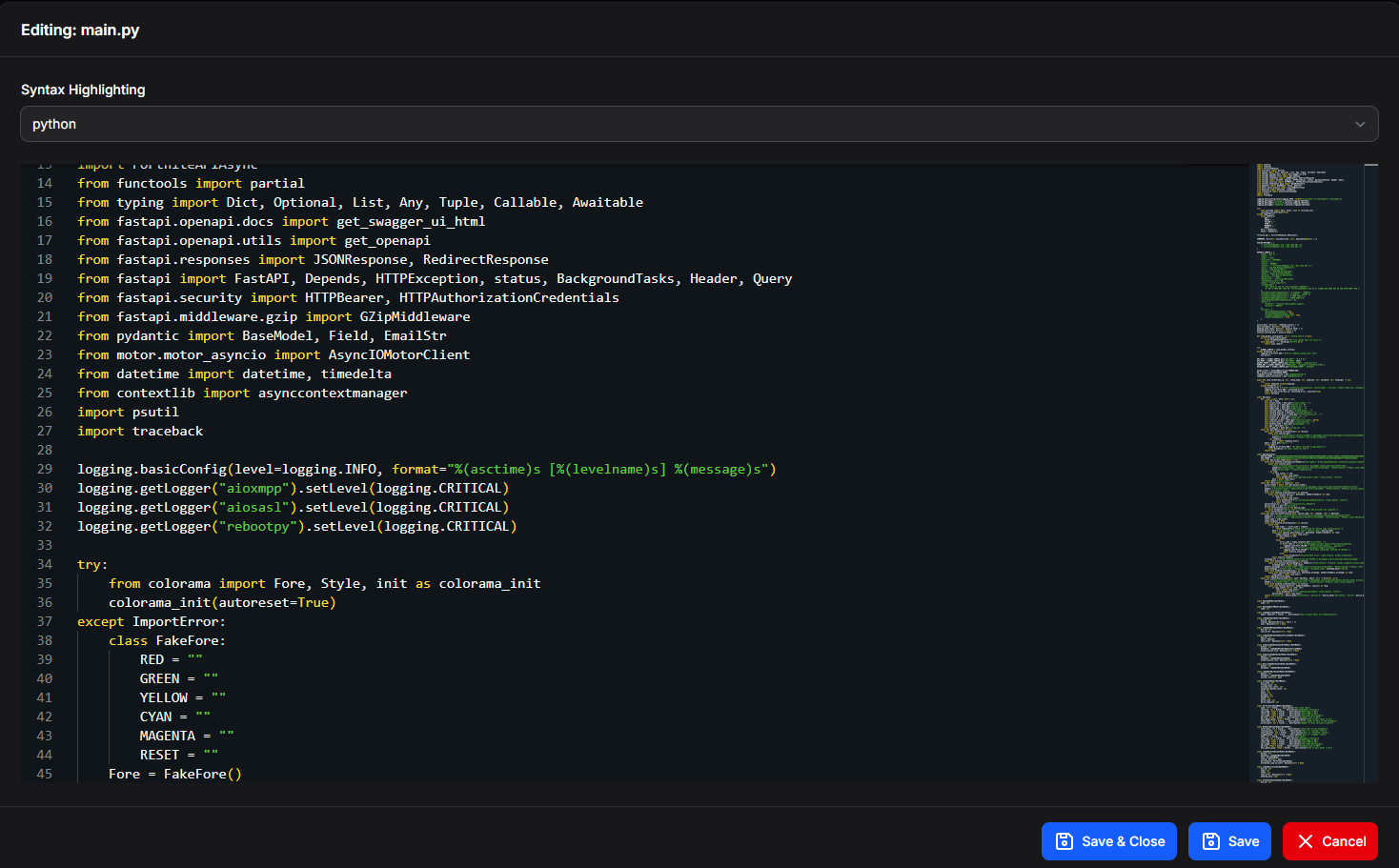Click the 'except ImportError:' line

pos(152,621)
